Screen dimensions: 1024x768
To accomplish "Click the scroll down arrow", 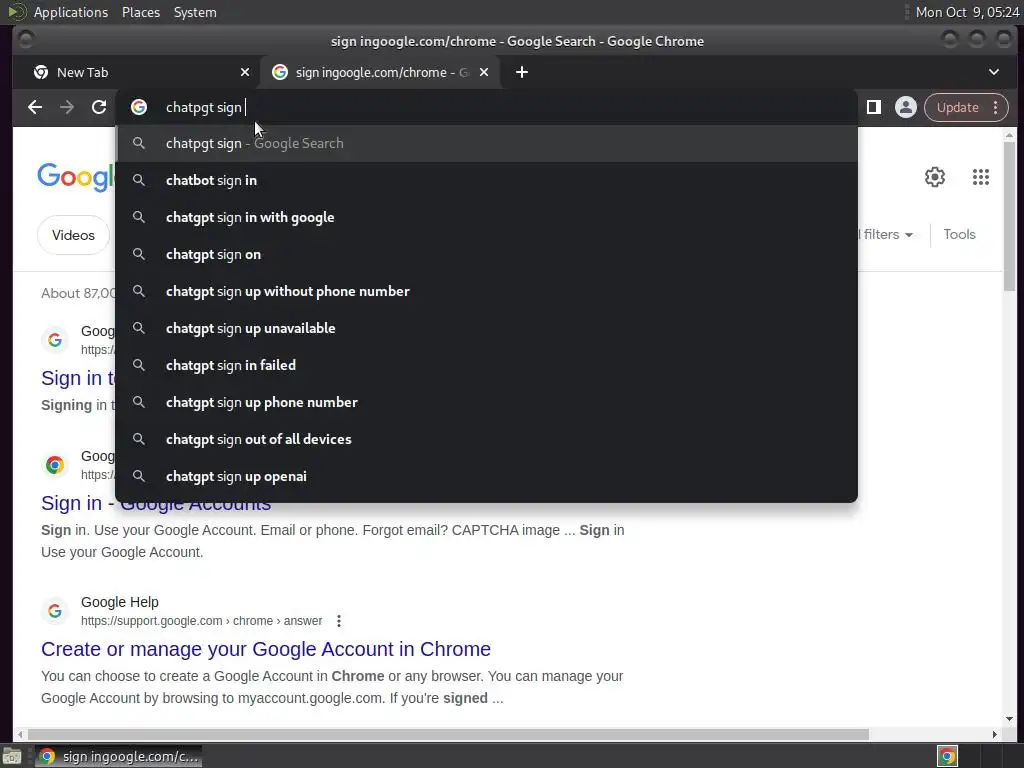I will click(x=1010, y=719).
